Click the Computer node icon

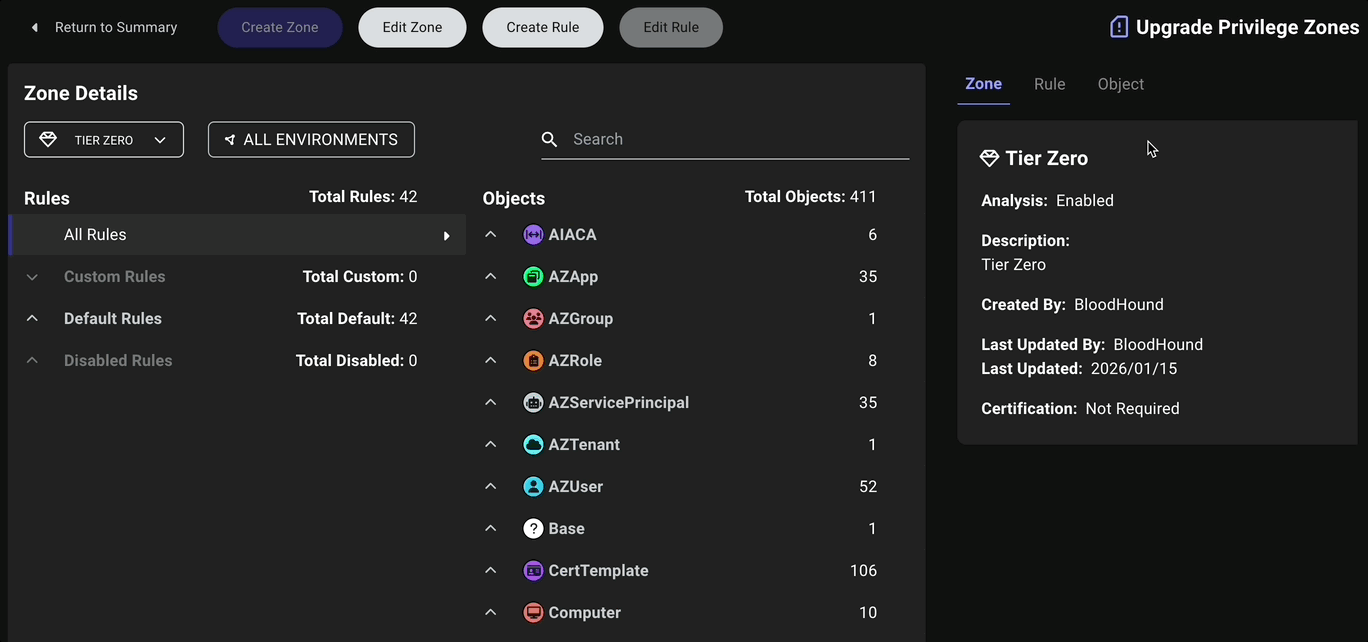533,613
